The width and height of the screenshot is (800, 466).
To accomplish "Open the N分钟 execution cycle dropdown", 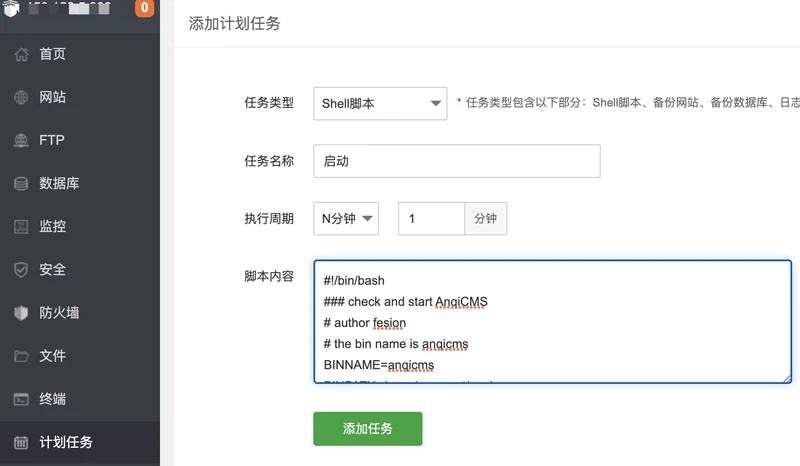I will (345, 218).
